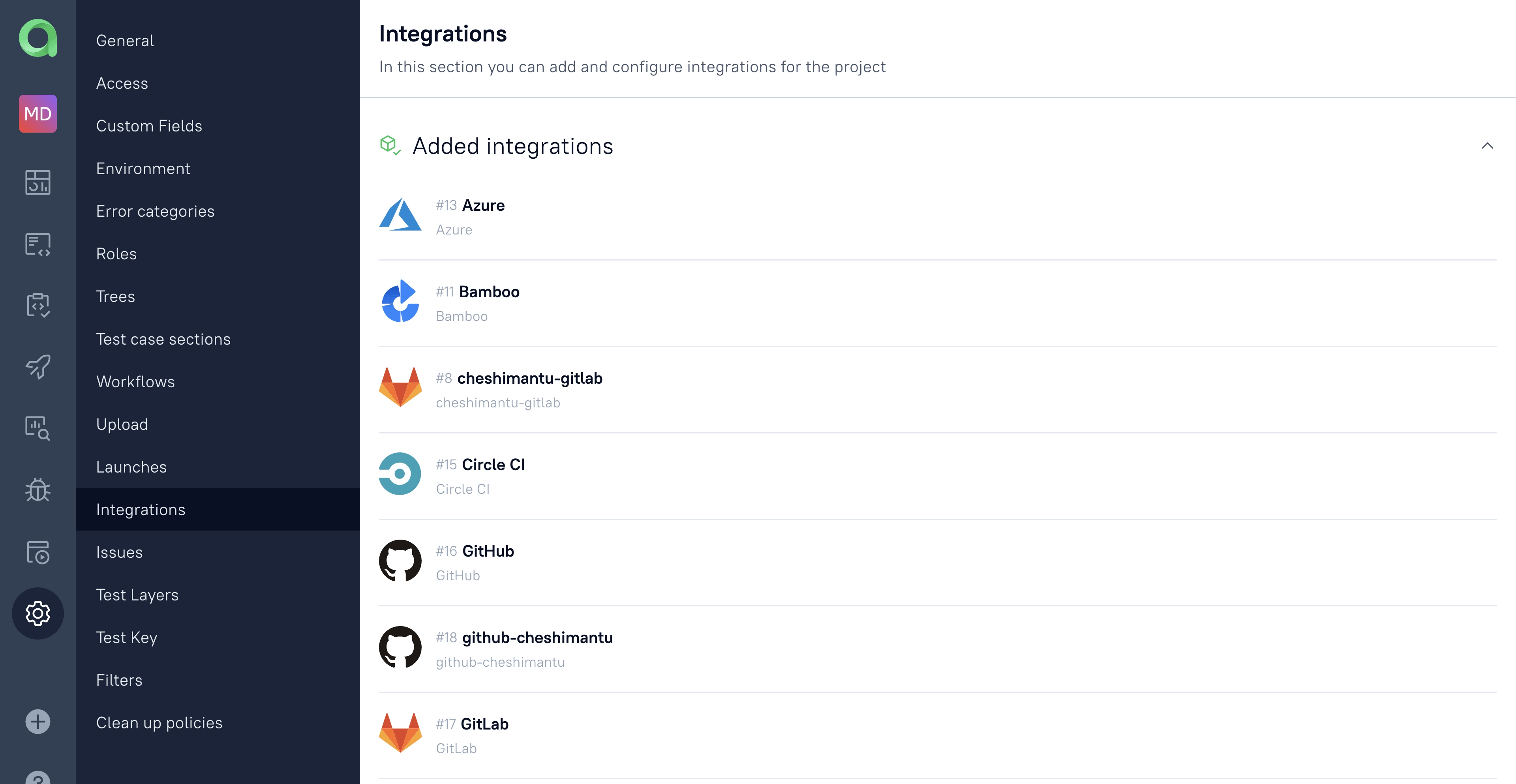The height and width of the screenshot is (784, 1516).
Task: Click the Allure TestOps logo icon
Action: tap(38, 38)
